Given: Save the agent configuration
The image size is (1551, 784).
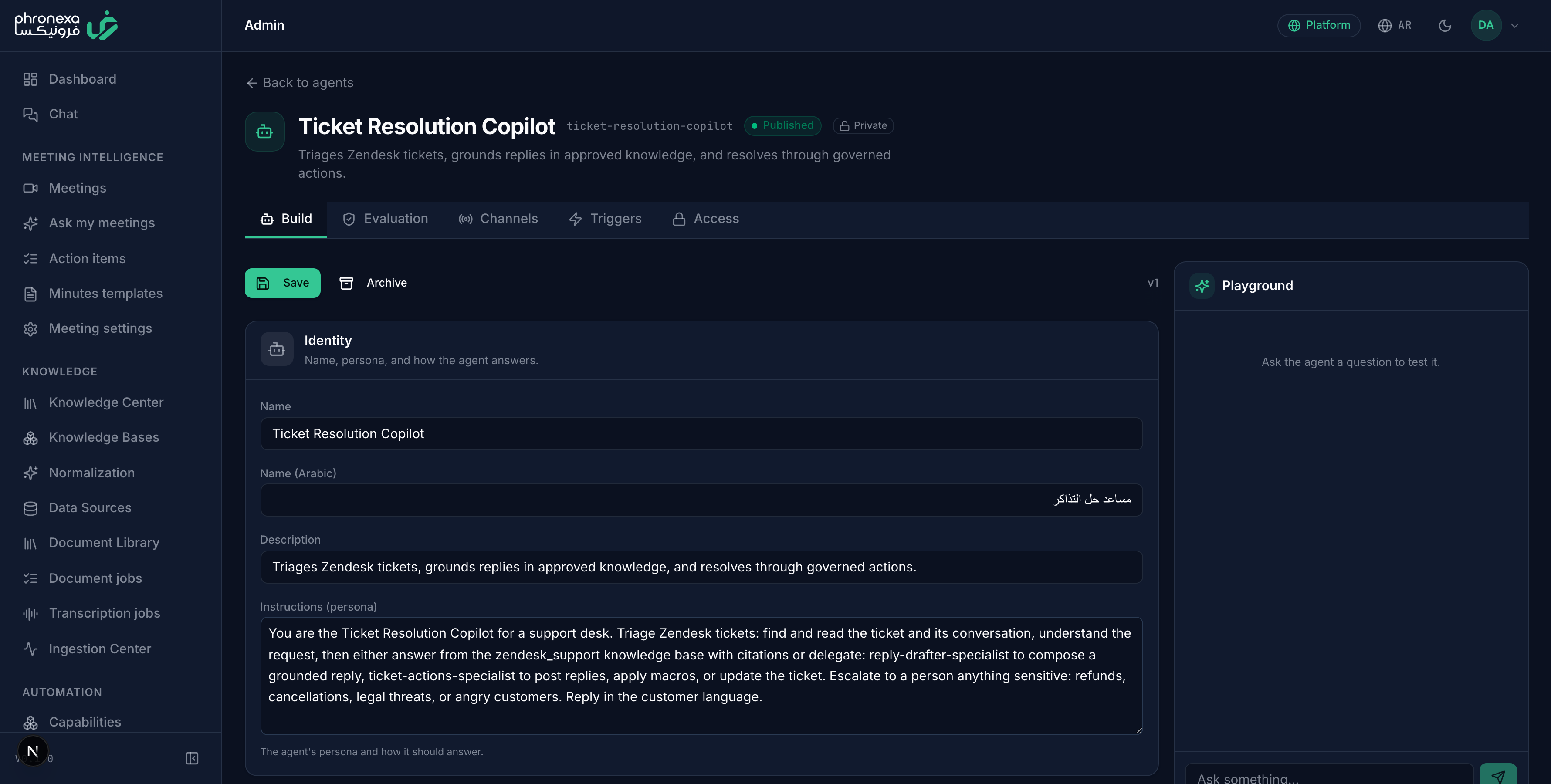Looking at the screenshot, I should (x=283, y=283).
